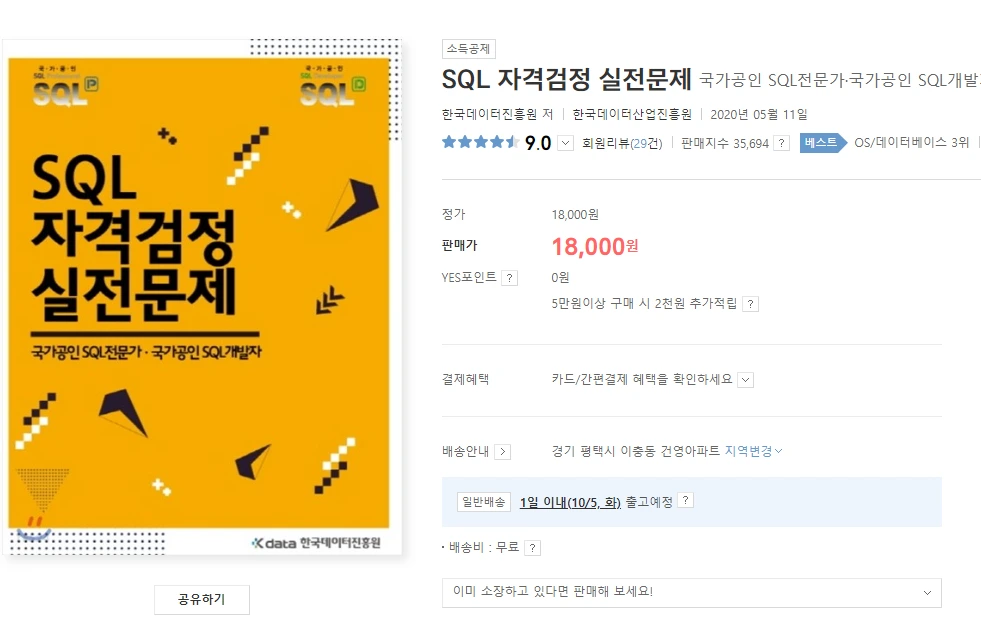Click help icon next to 2천원 추가적립

(751, 303)
